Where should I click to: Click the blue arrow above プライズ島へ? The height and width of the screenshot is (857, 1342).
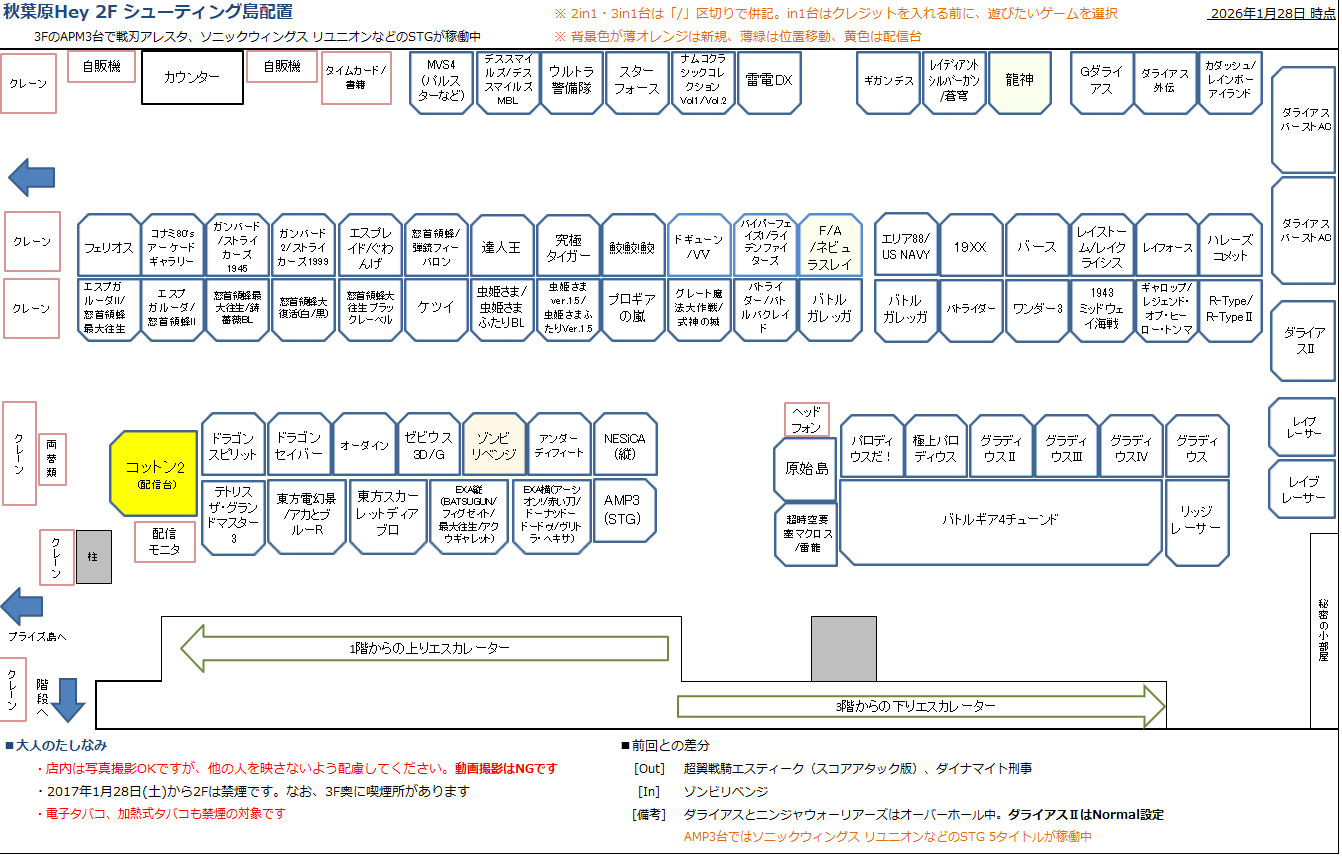[x=22, y=606]
